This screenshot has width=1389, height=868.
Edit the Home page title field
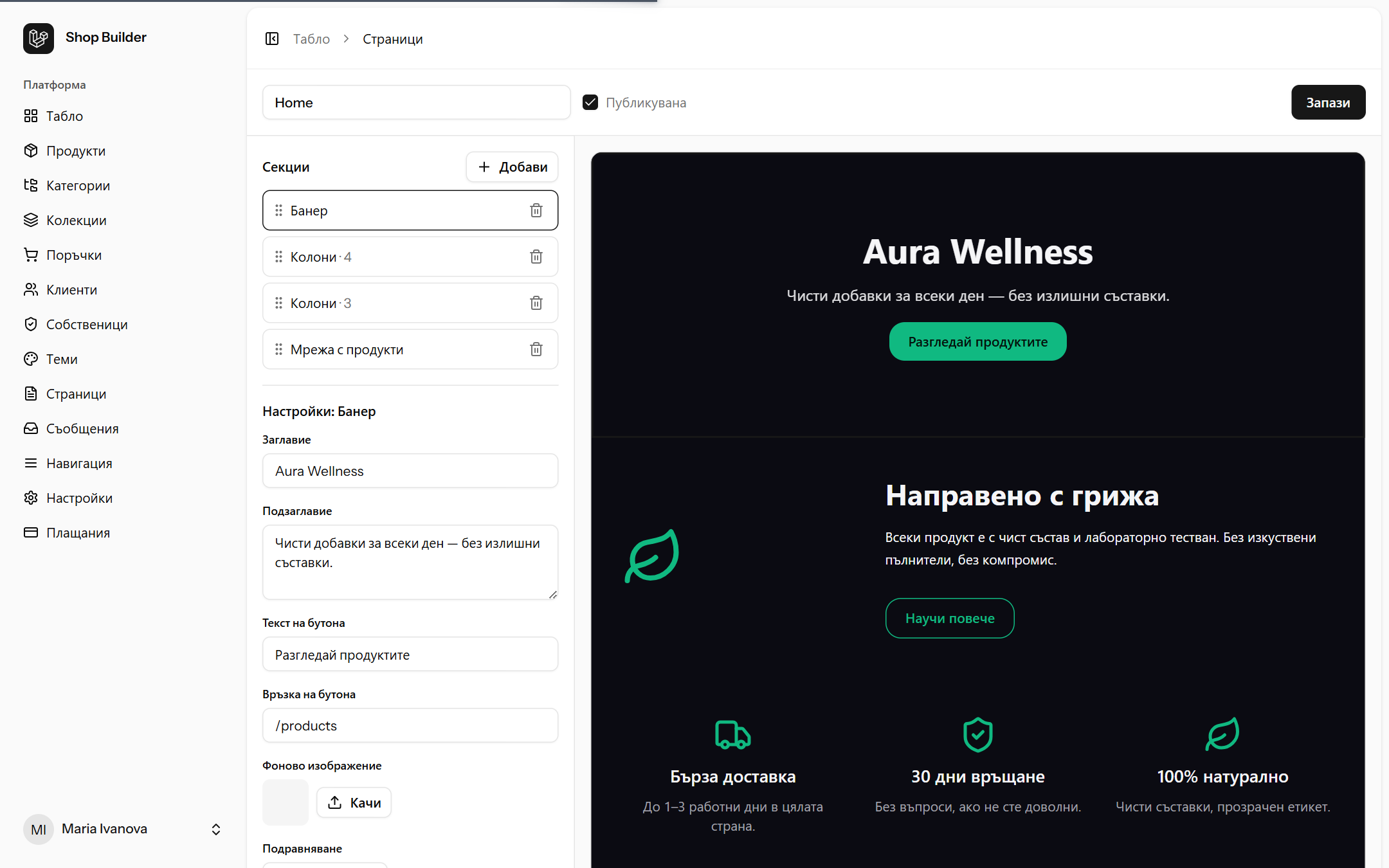pyautogui.click(x=417, y=103)
